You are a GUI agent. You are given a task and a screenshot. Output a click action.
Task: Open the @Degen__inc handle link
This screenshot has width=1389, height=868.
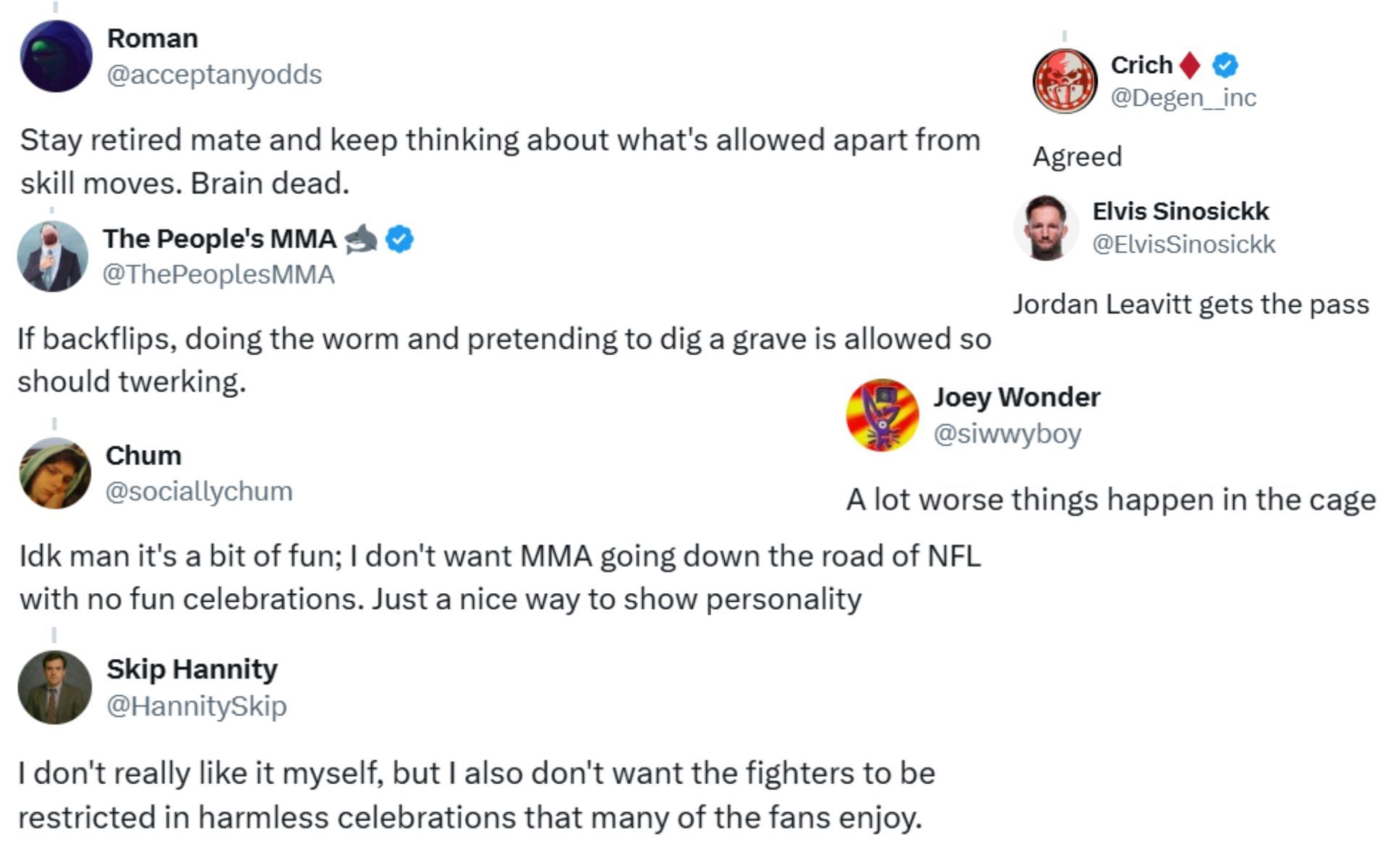pos(1184,98)
